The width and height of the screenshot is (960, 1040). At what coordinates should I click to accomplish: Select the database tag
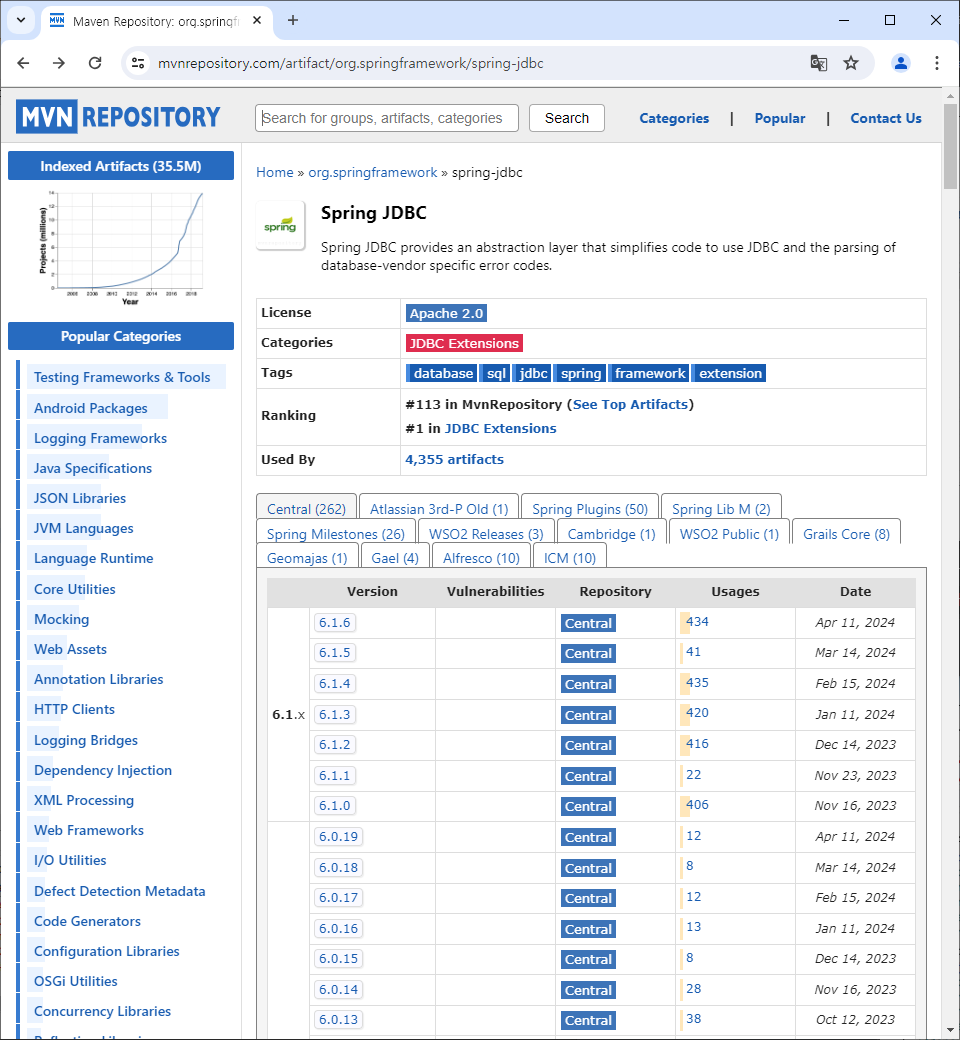443,373
